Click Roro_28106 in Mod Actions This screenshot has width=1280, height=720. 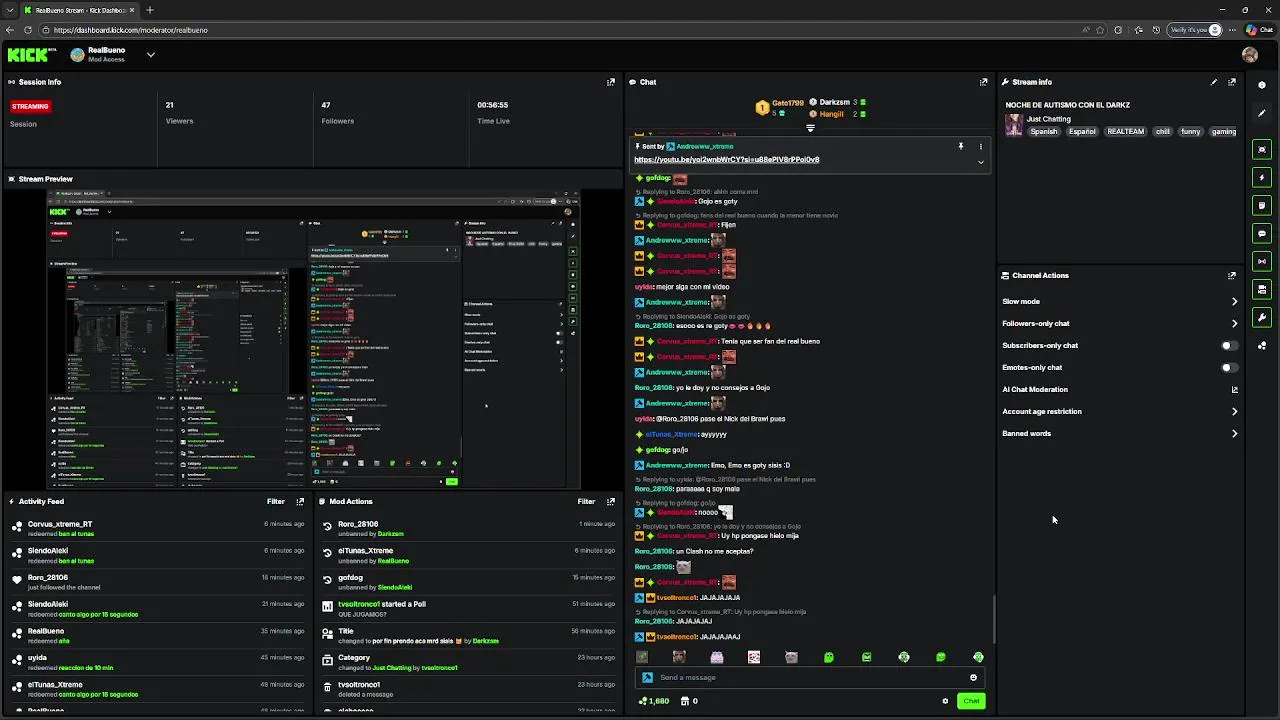pyautogui.click(x=358, y=524)
